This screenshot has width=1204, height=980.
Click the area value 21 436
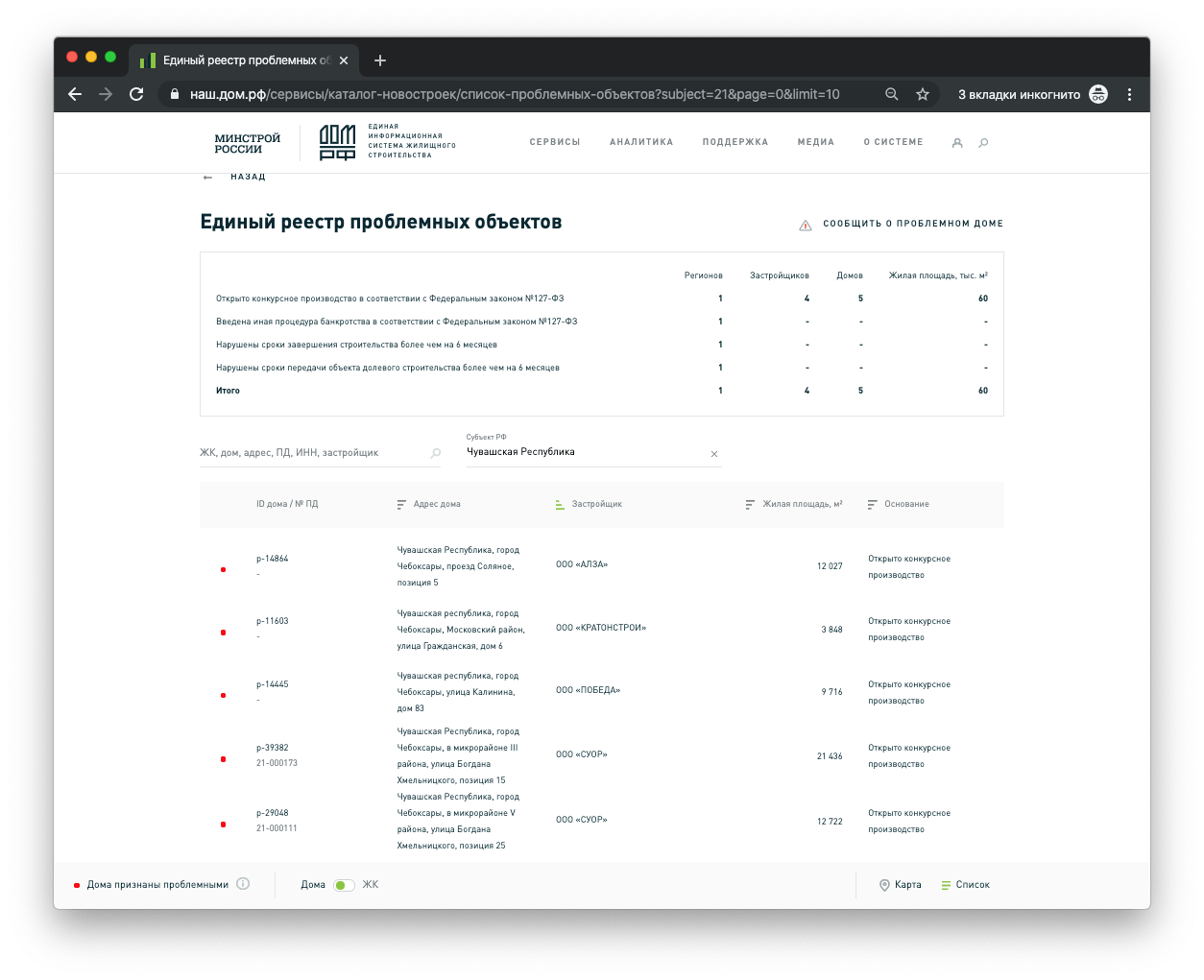(x=830, y=756)
